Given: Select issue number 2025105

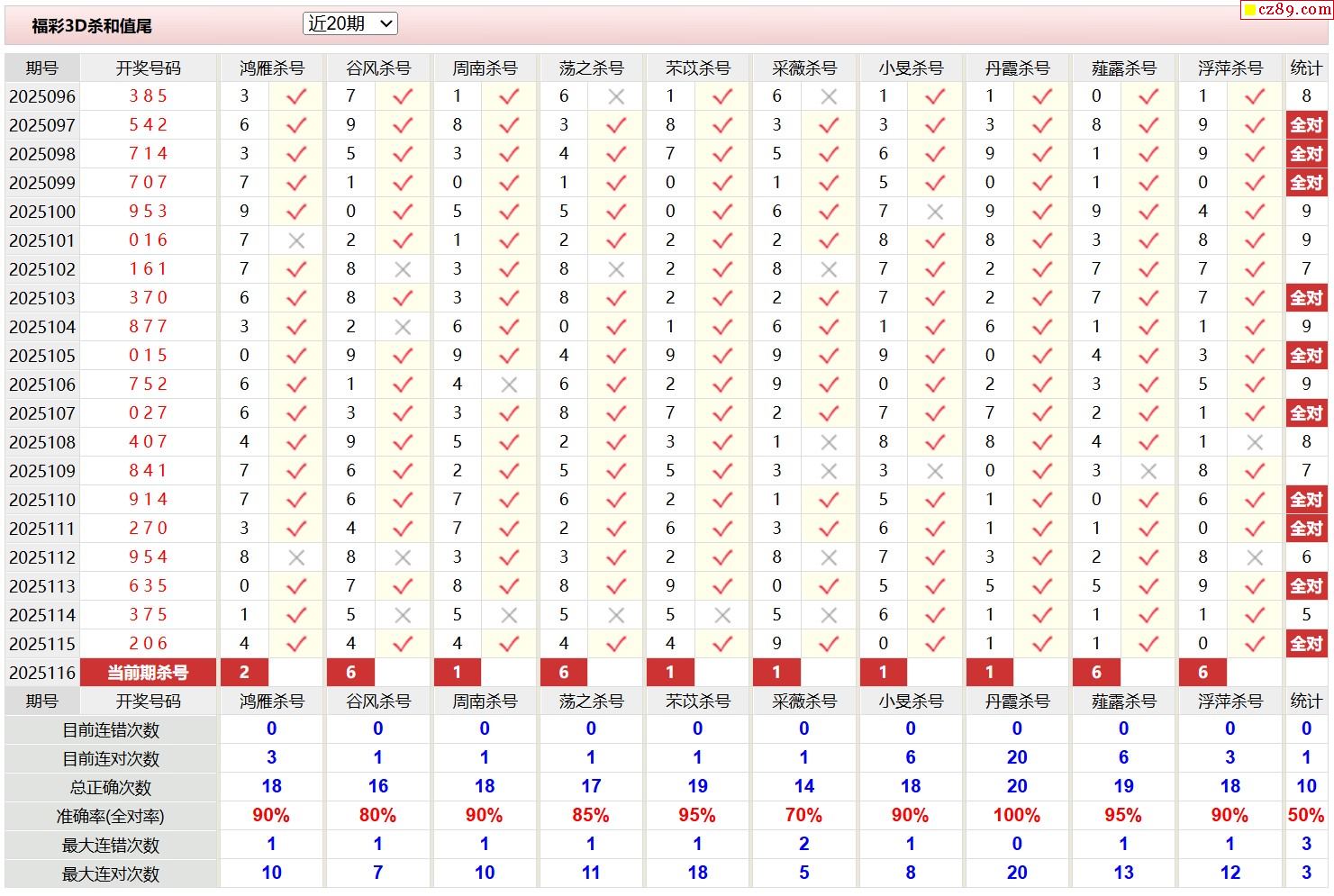Looking at the screenshot, I should (42, 356).
